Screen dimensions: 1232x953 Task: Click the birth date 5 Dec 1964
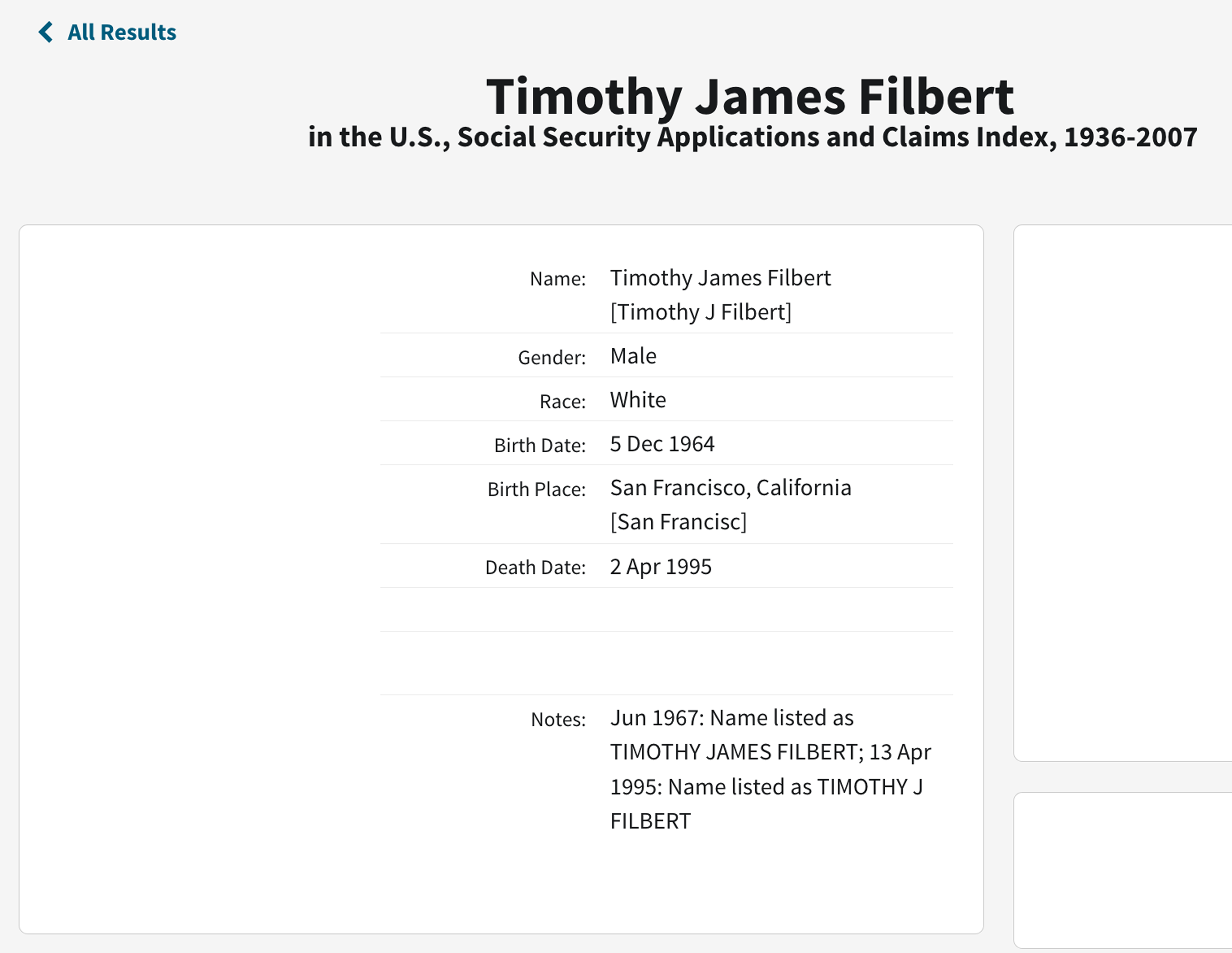click(x=662, y=444)
